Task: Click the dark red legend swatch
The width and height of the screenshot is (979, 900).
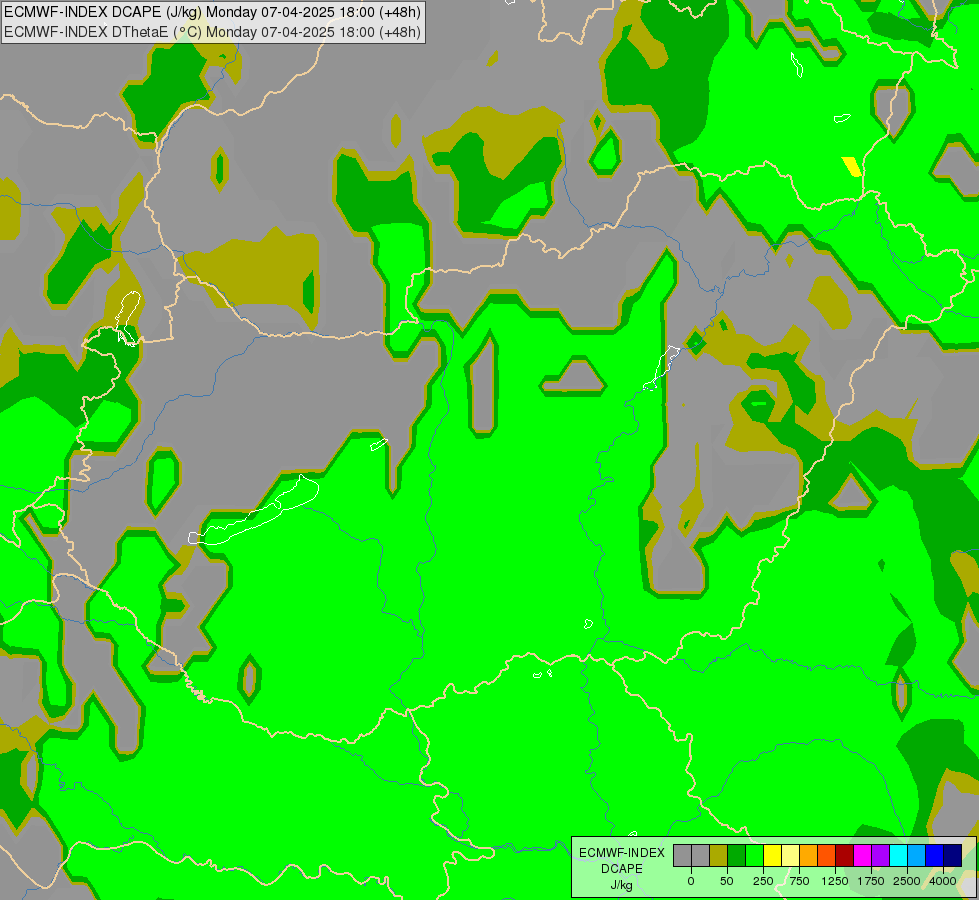Action: pyautogui.click(x=845, y=855)
